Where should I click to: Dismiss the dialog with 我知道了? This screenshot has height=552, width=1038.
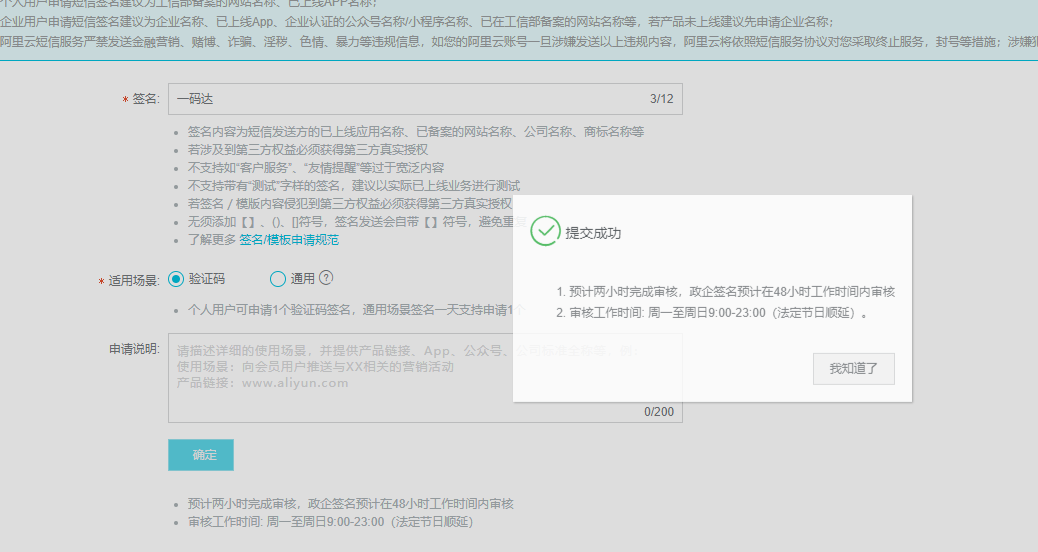(853, 368)
